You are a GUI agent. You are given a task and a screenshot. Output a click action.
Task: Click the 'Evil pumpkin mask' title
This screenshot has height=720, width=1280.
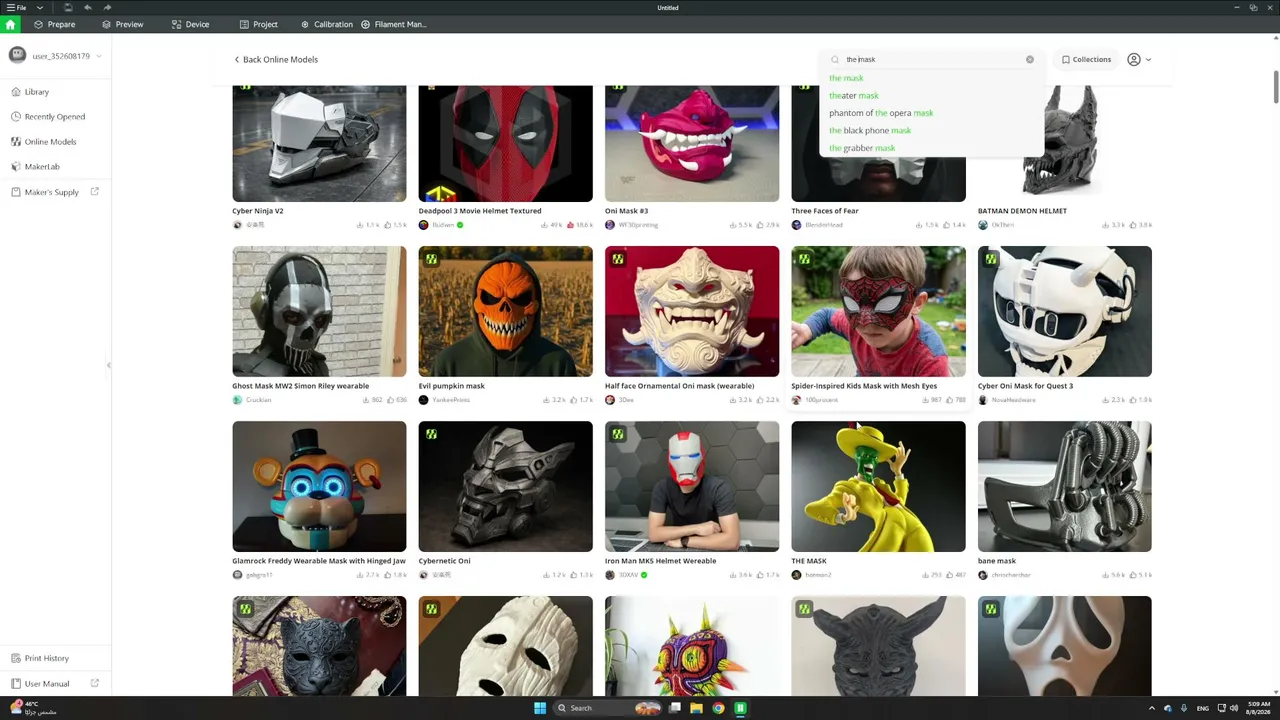(x=452, y=386)
